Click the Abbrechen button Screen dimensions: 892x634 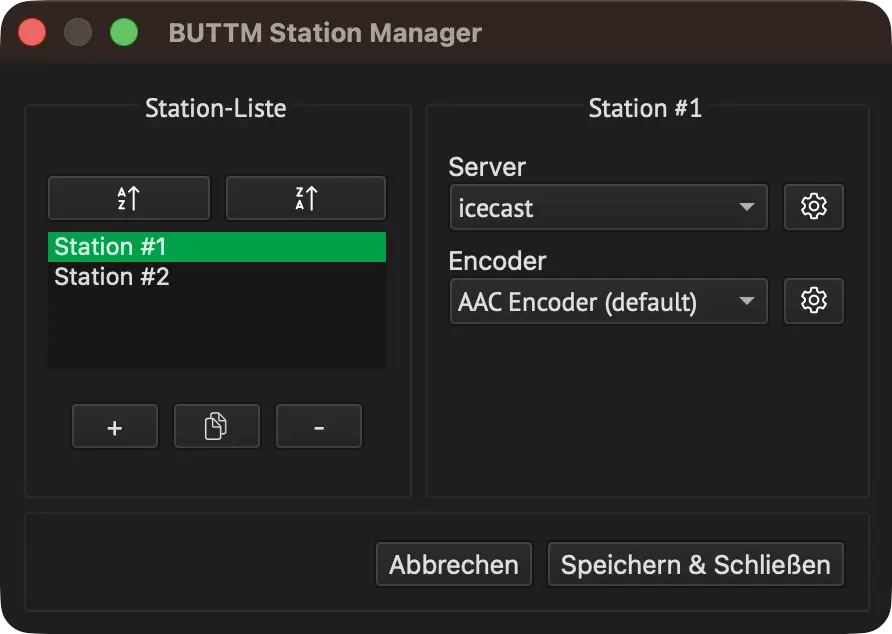coord(454,565)
